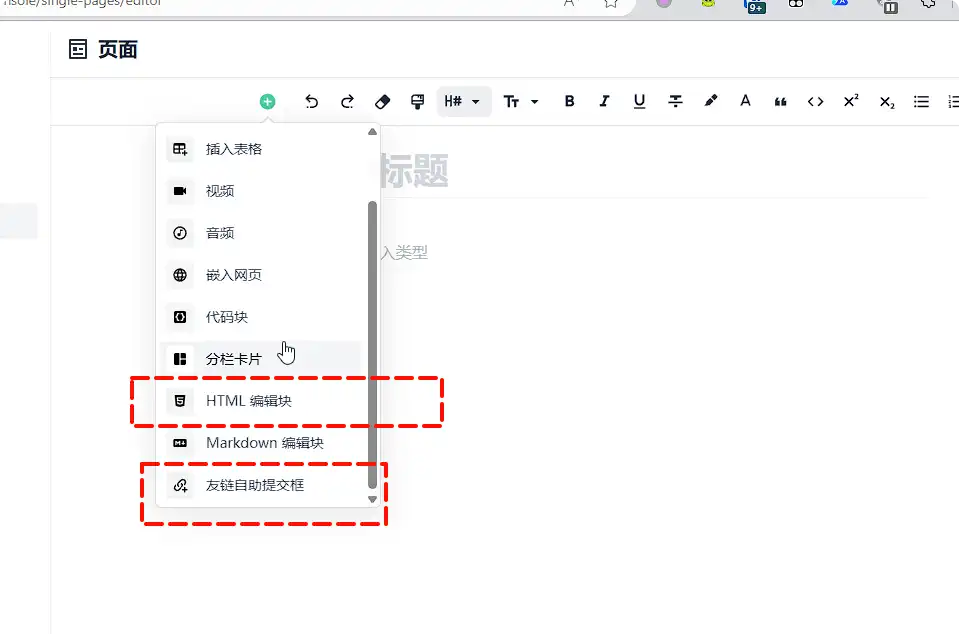This screenshot has width=959, height=634.
Task: Select the format painter tool
Action: [x=418, y=101]
